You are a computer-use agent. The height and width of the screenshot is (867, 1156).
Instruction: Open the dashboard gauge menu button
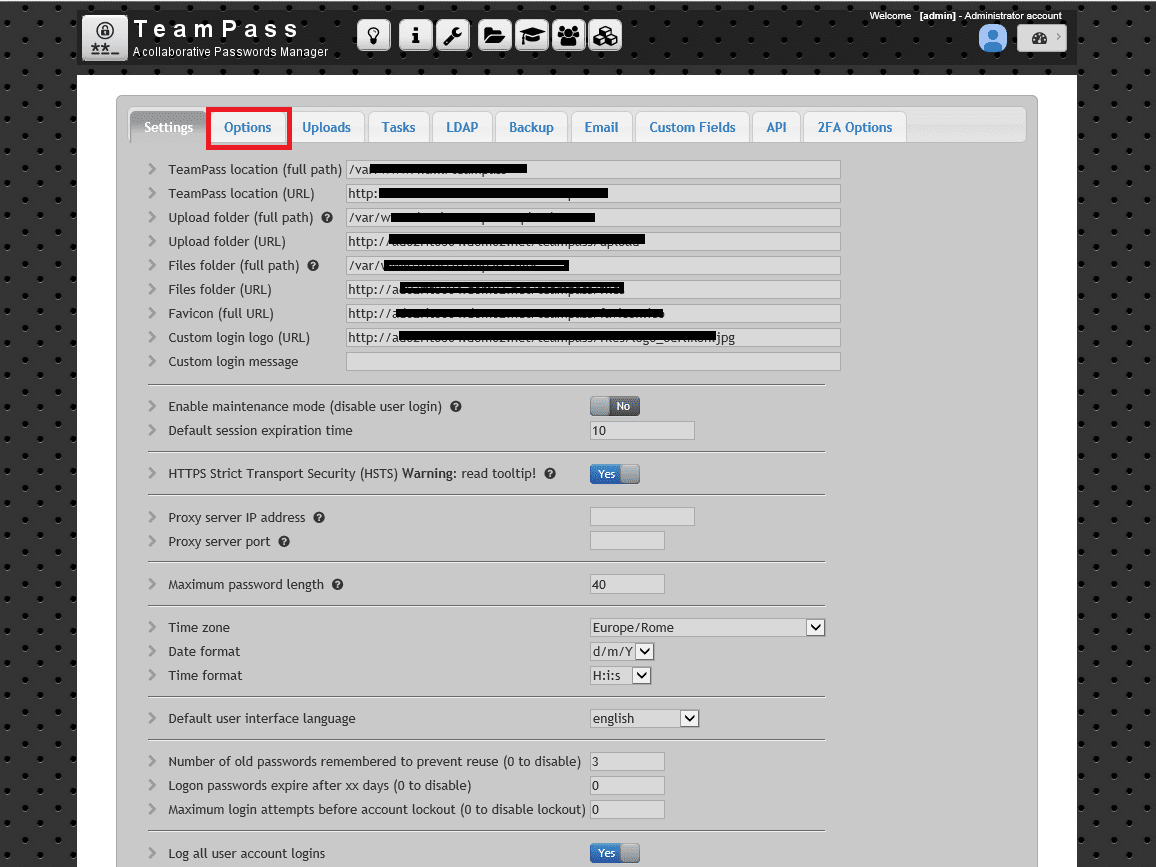pyautogui.click(x=1041, y=38)
